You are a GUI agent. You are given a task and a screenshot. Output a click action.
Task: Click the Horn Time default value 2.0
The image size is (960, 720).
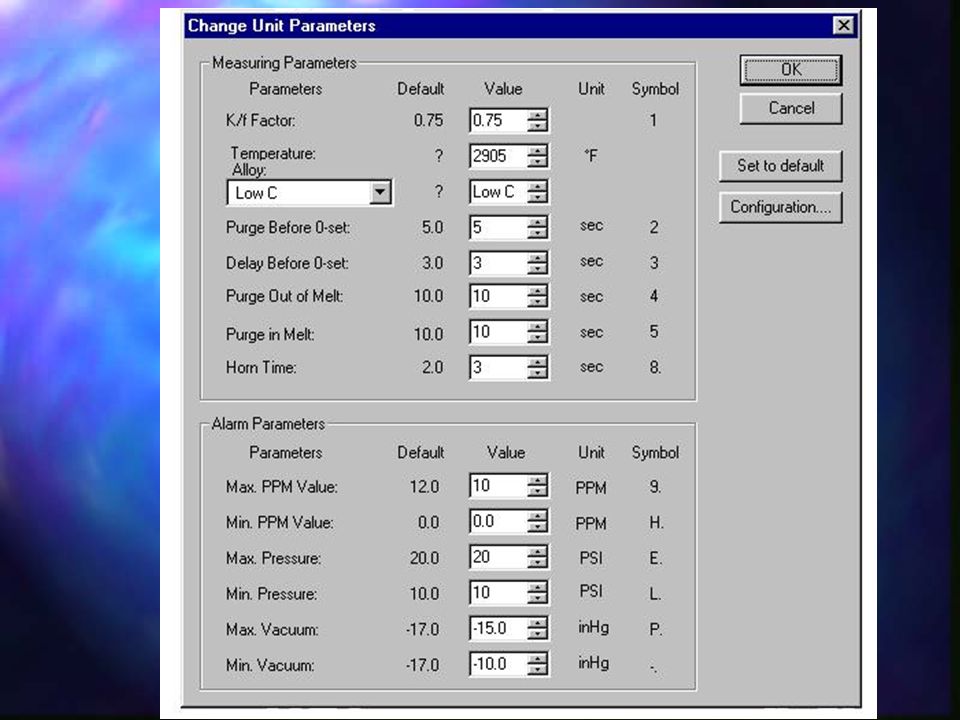432,367
